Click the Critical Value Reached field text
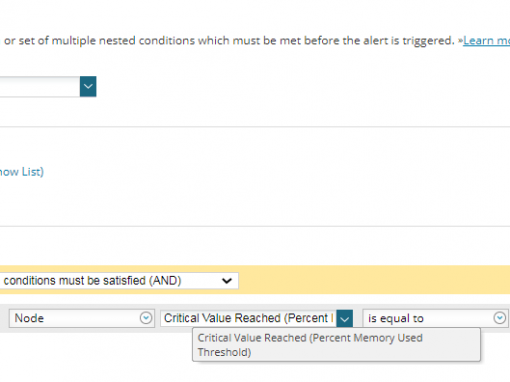Image resolution: width=510 pixels, height=382 pixels. 248,318
